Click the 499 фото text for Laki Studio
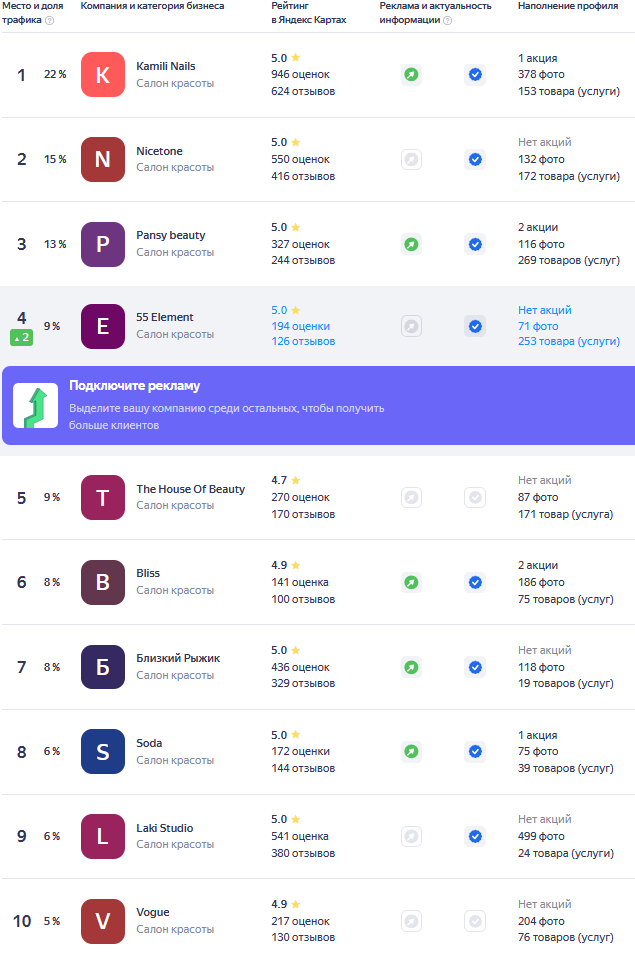Screen dimensions: 635x960 click(541, 836)
